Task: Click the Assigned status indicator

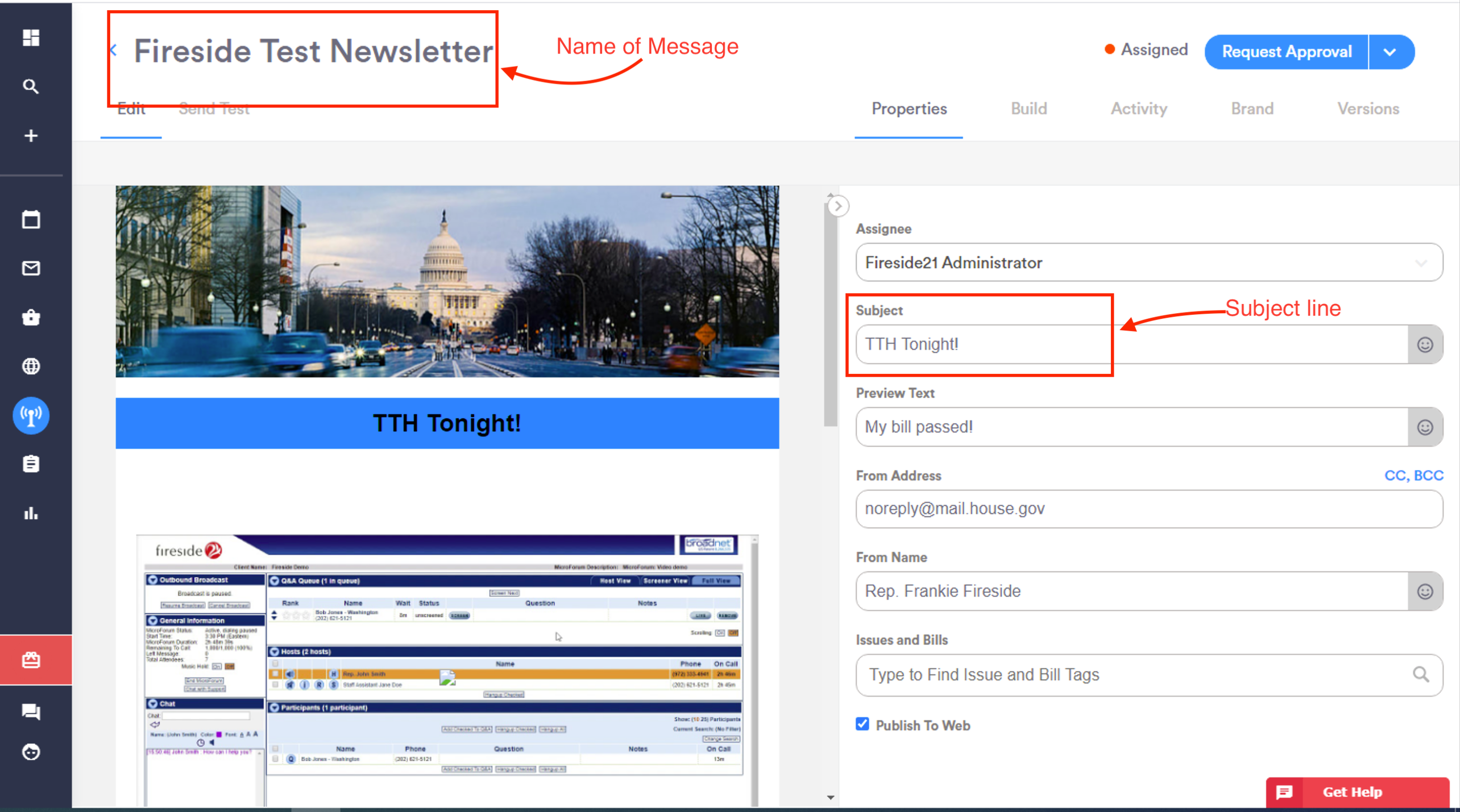Action: 1146,50
